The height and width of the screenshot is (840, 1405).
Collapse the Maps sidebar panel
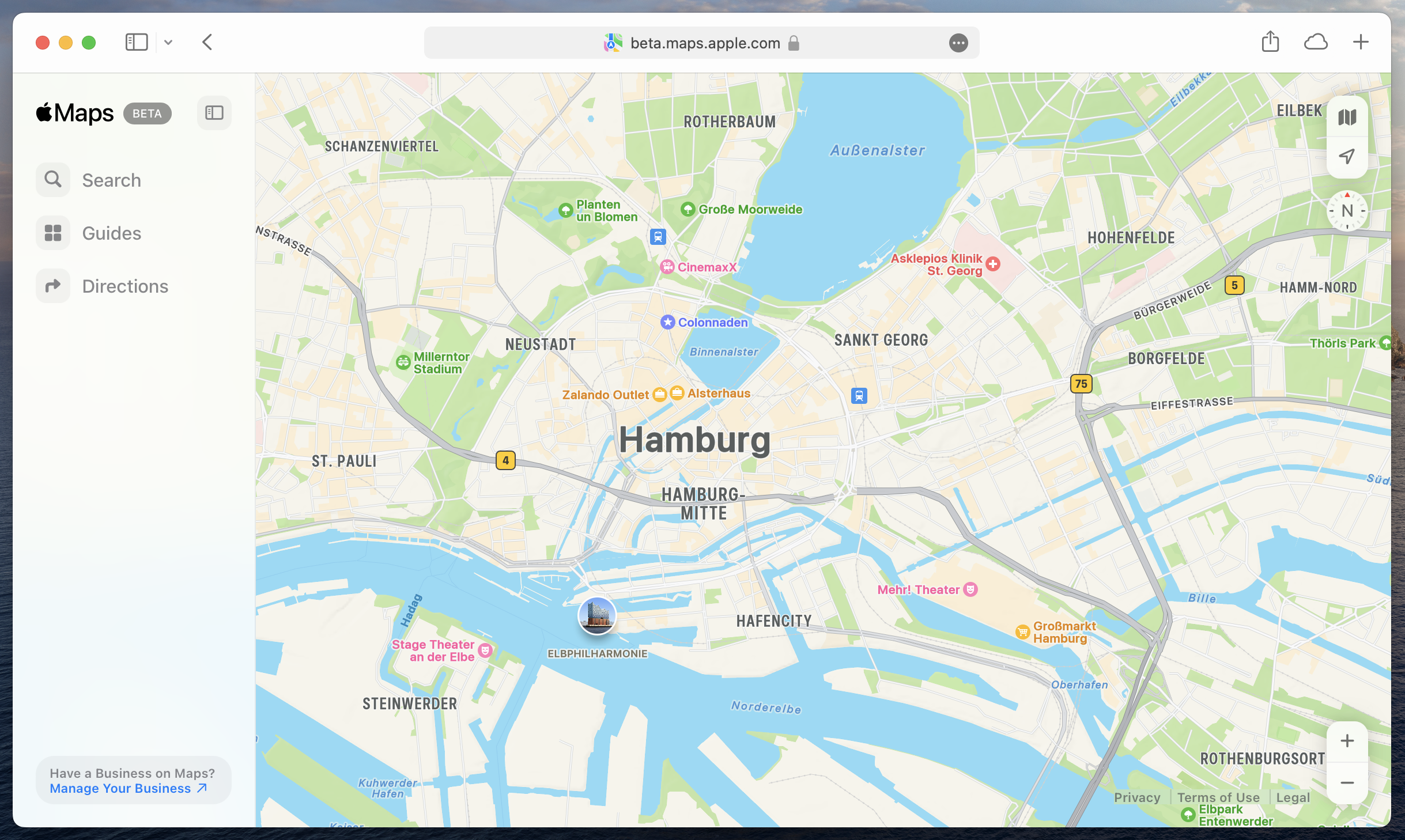tap(214, 113)
